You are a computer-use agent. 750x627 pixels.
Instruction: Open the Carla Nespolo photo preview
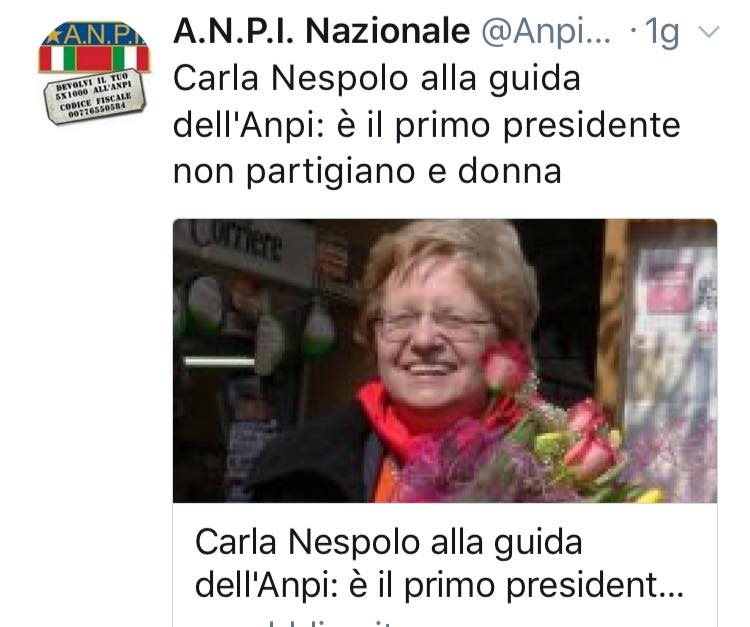tap(445, 361)
